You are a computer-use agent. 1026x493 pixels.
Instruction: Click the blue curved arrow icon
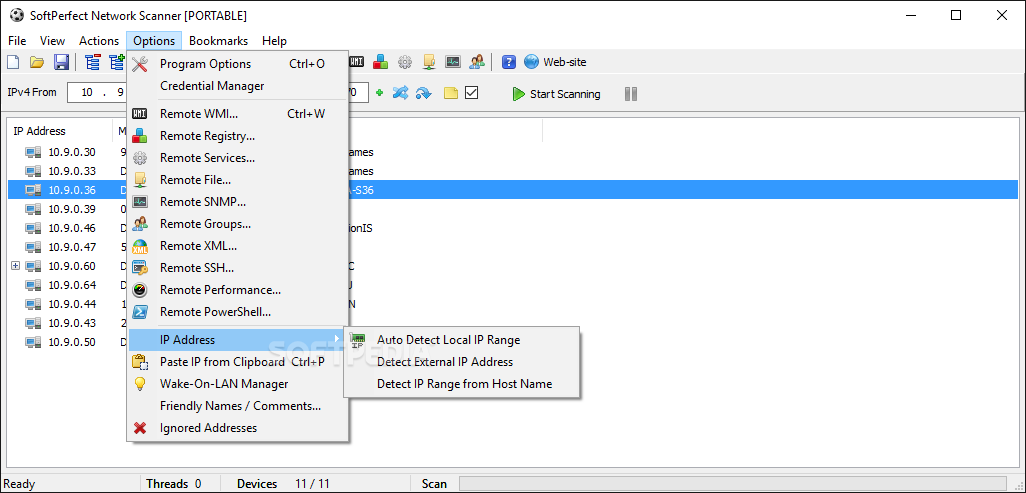coord(424,94)
